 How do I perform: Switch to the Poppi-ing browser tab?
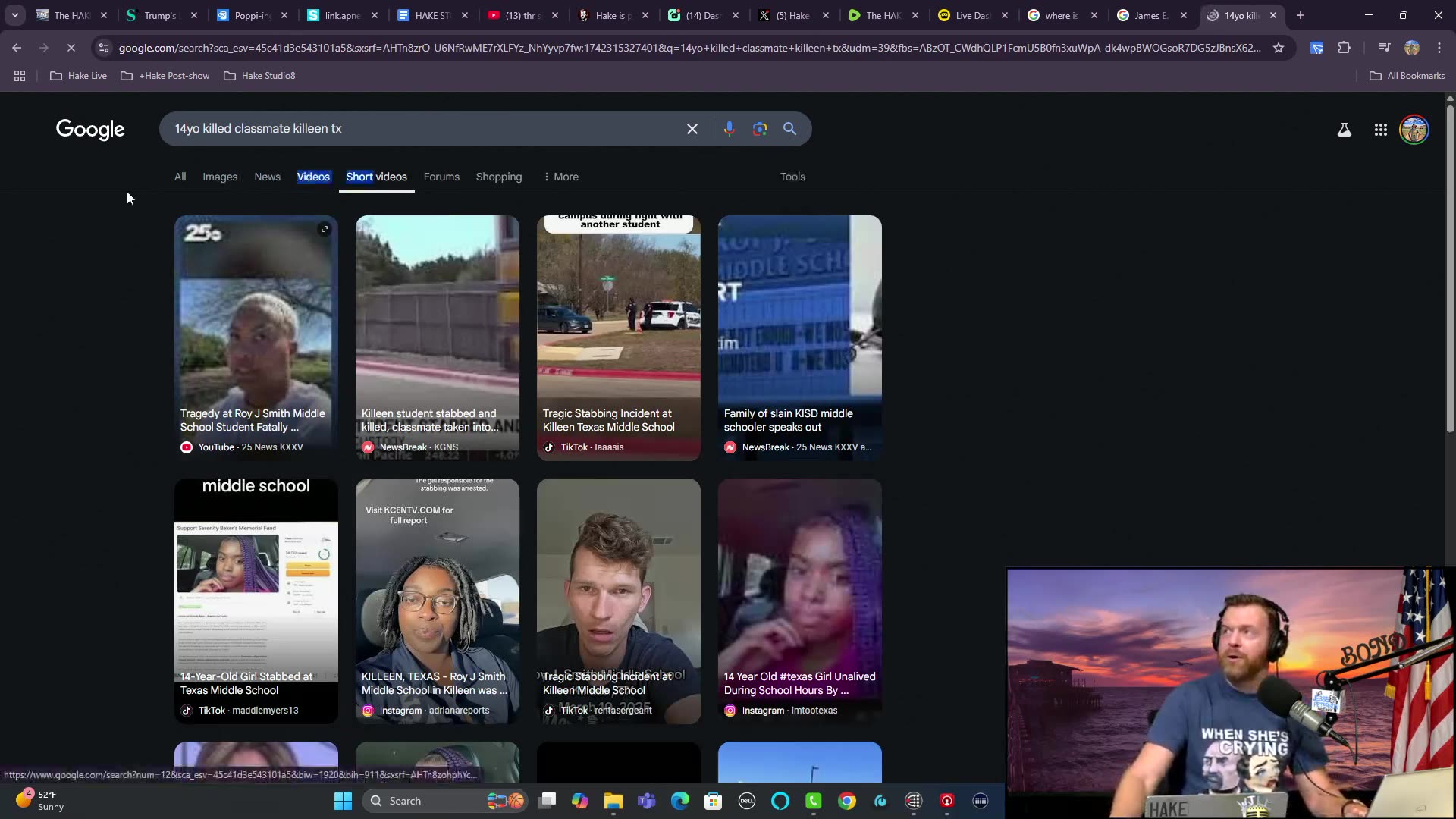click(x=252, y=15)
